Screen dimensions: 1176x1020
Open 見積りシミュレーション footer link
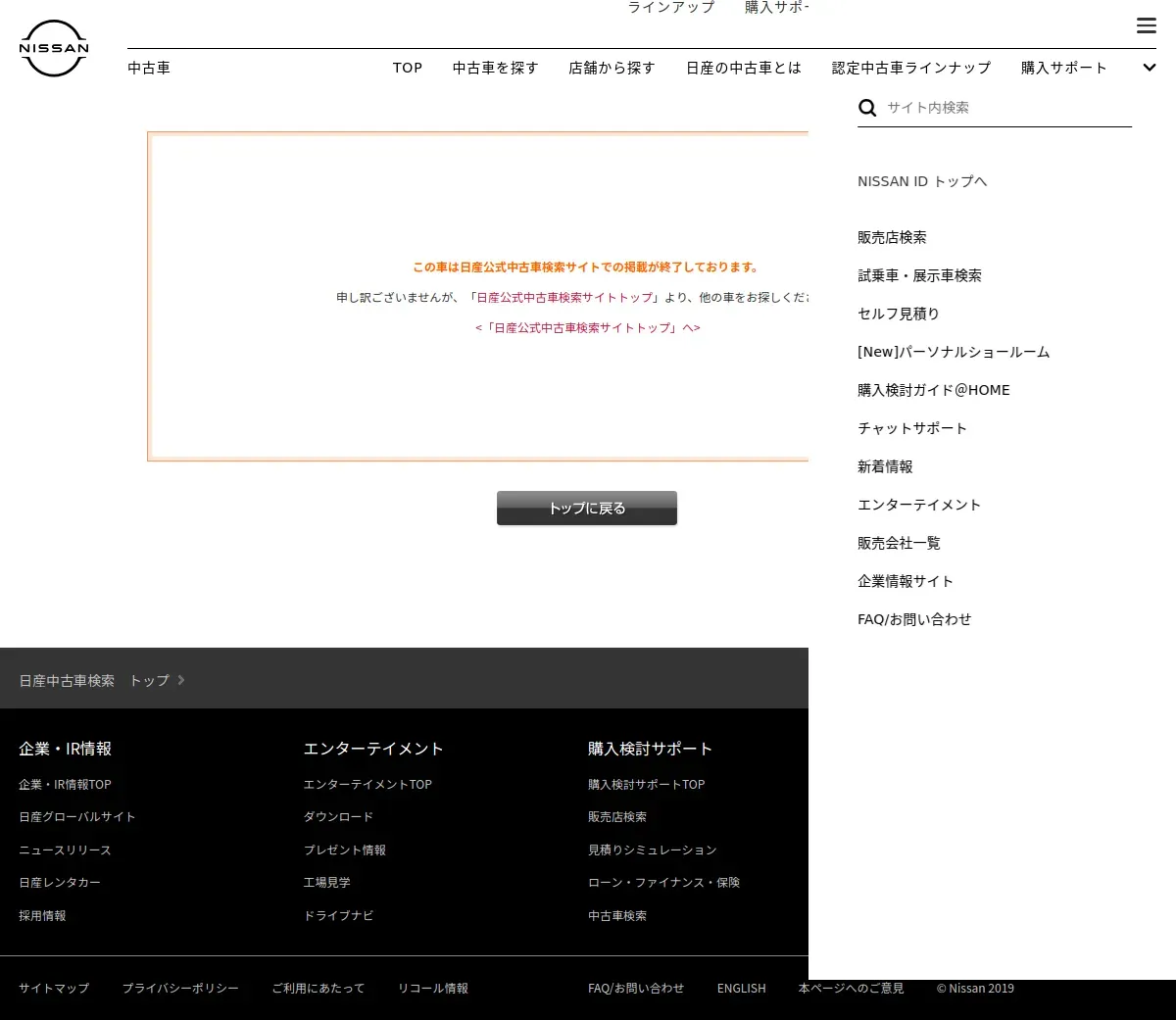click(x=653, y=850)
